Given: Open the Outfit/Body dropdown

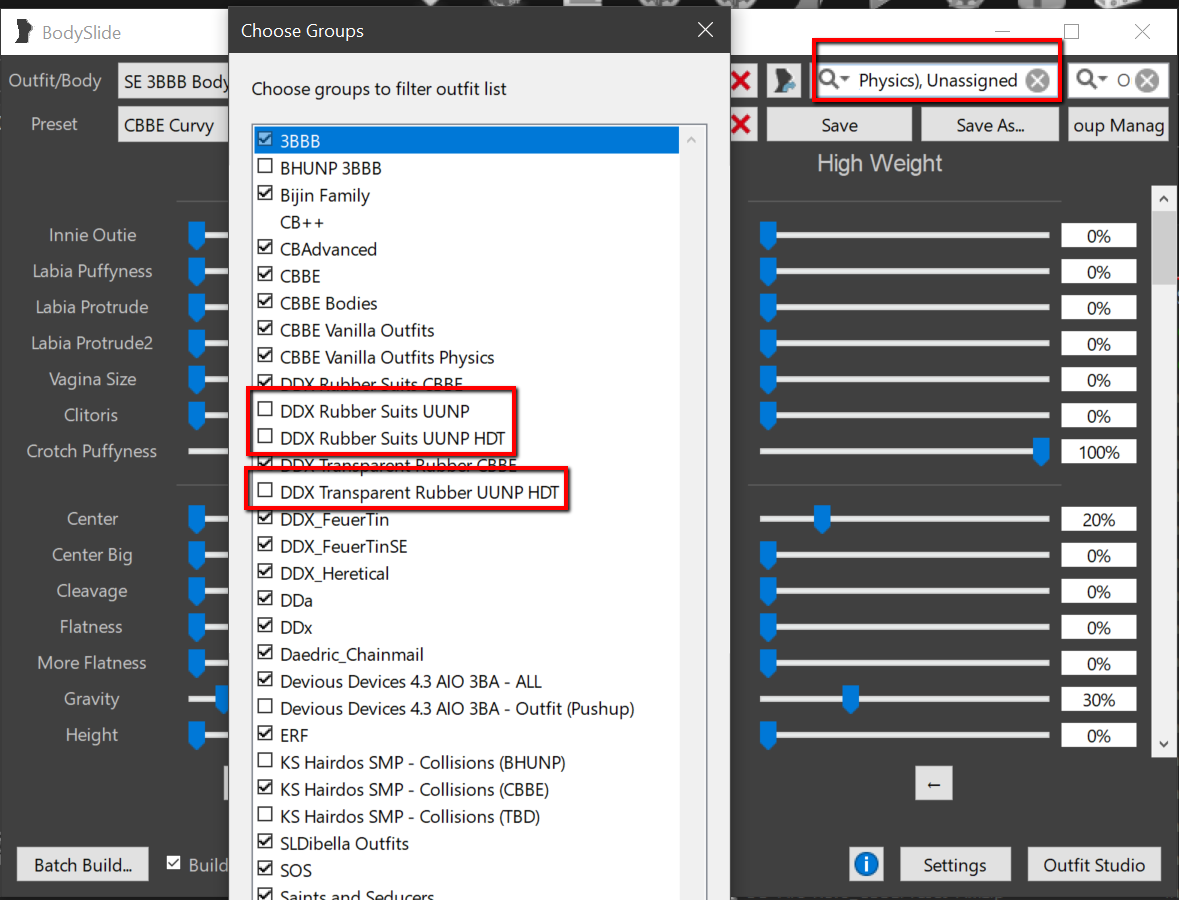Looking at the screenshot, I should pos(174,81).
